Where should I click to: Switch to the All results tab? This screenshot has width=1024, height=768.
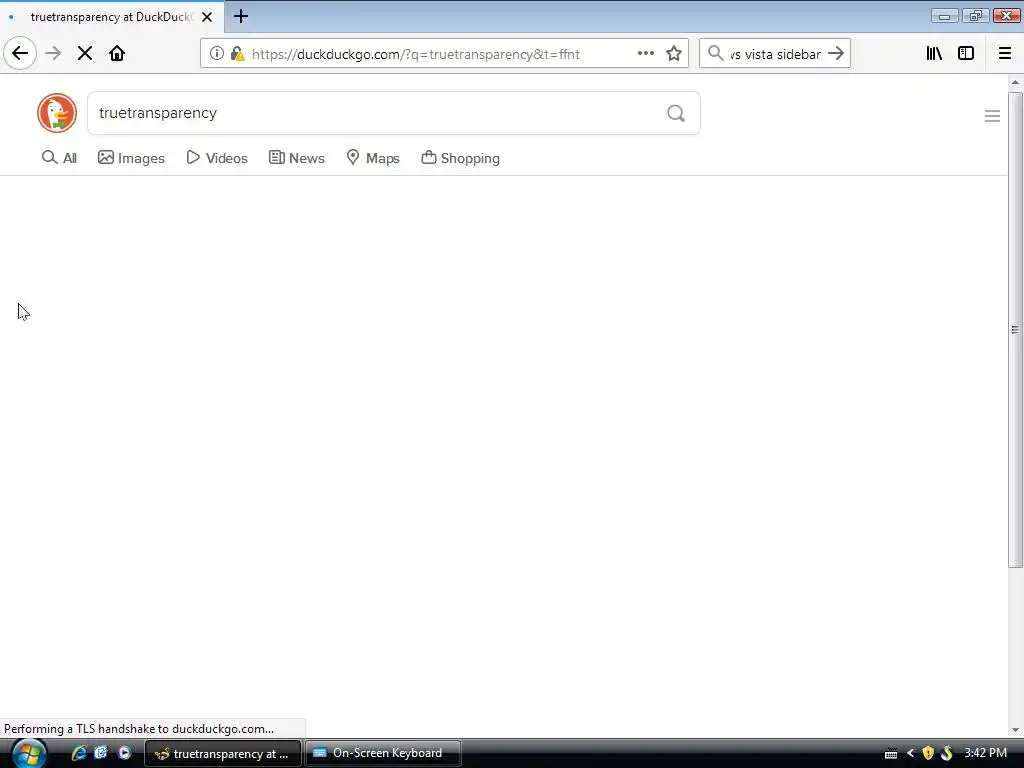59,158
